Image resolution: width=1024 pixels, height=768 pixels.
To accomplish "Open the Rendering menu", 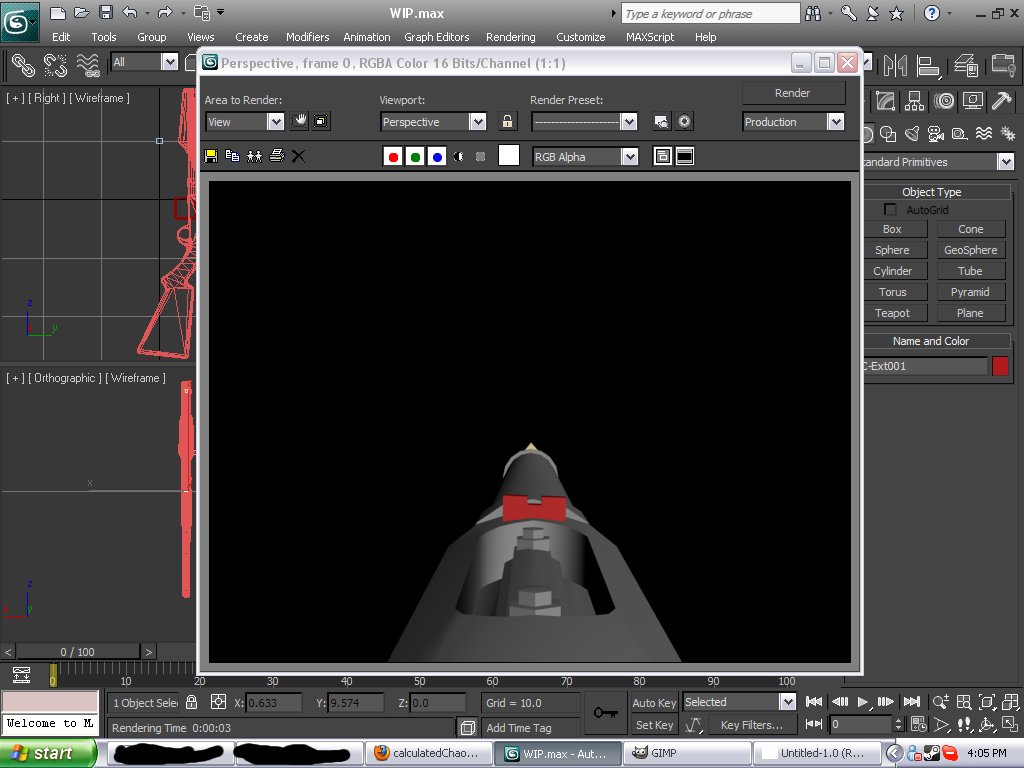I will tap(510, 37).
